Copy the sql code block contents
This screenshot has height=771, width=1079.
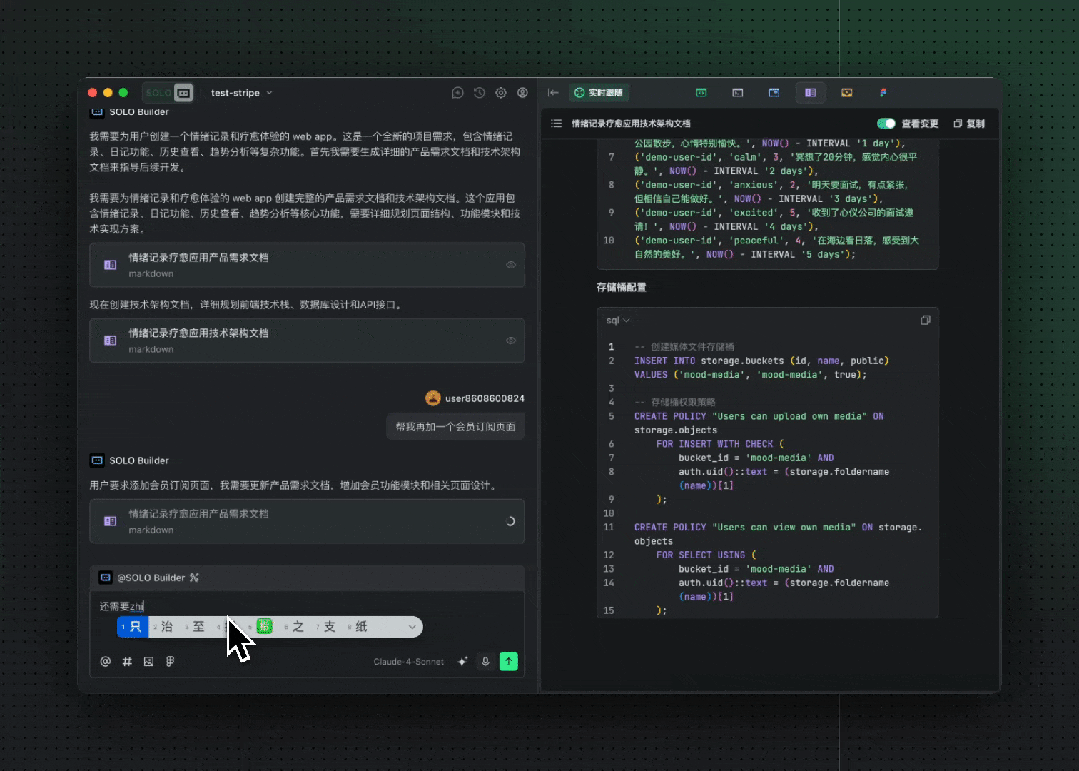(925, 320)
